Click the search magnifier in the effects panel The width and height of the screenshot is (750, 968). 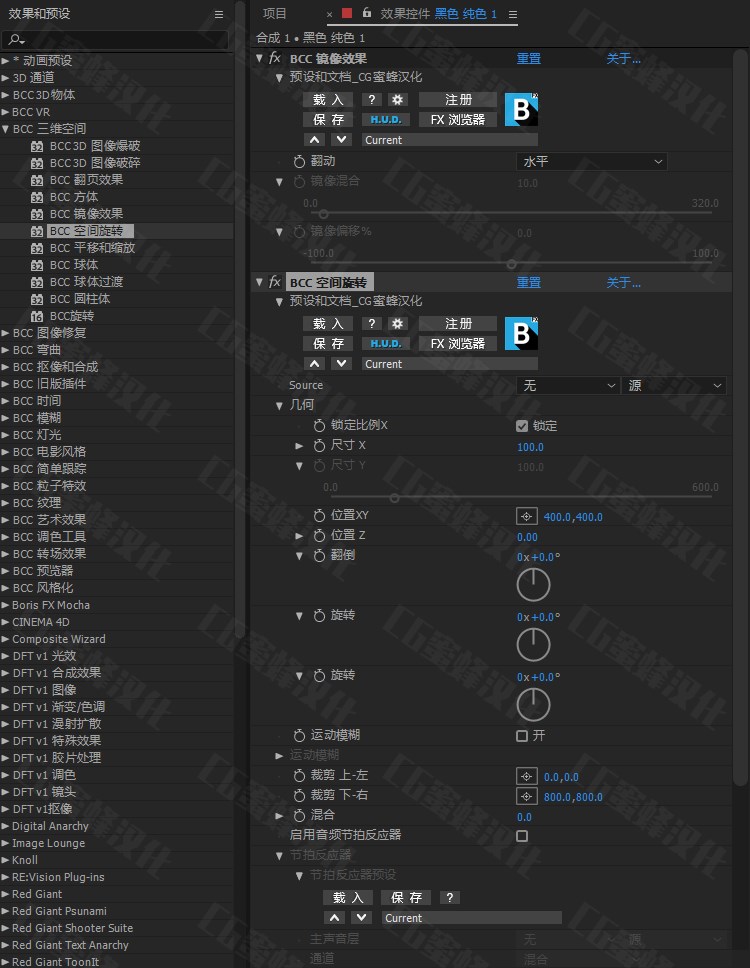pyautogui.click(x=16, y=40)
